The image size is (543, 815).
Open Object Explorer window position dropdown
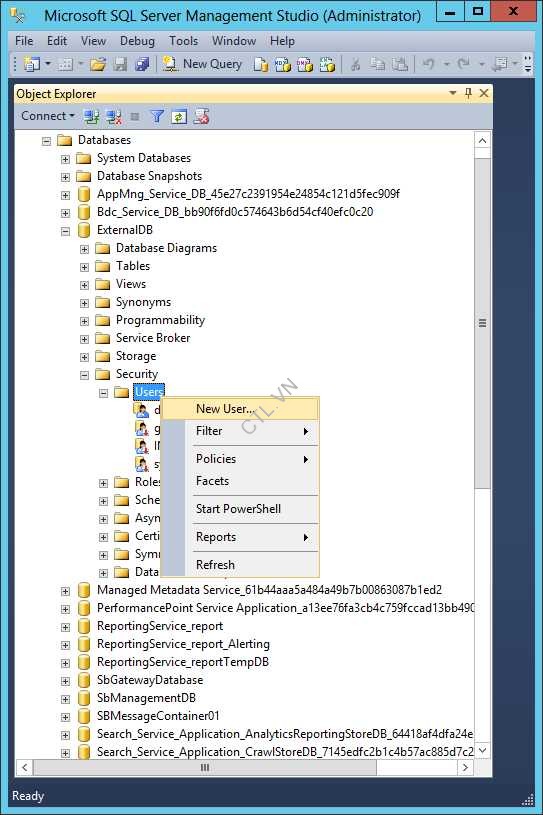[x=453, y=93]
